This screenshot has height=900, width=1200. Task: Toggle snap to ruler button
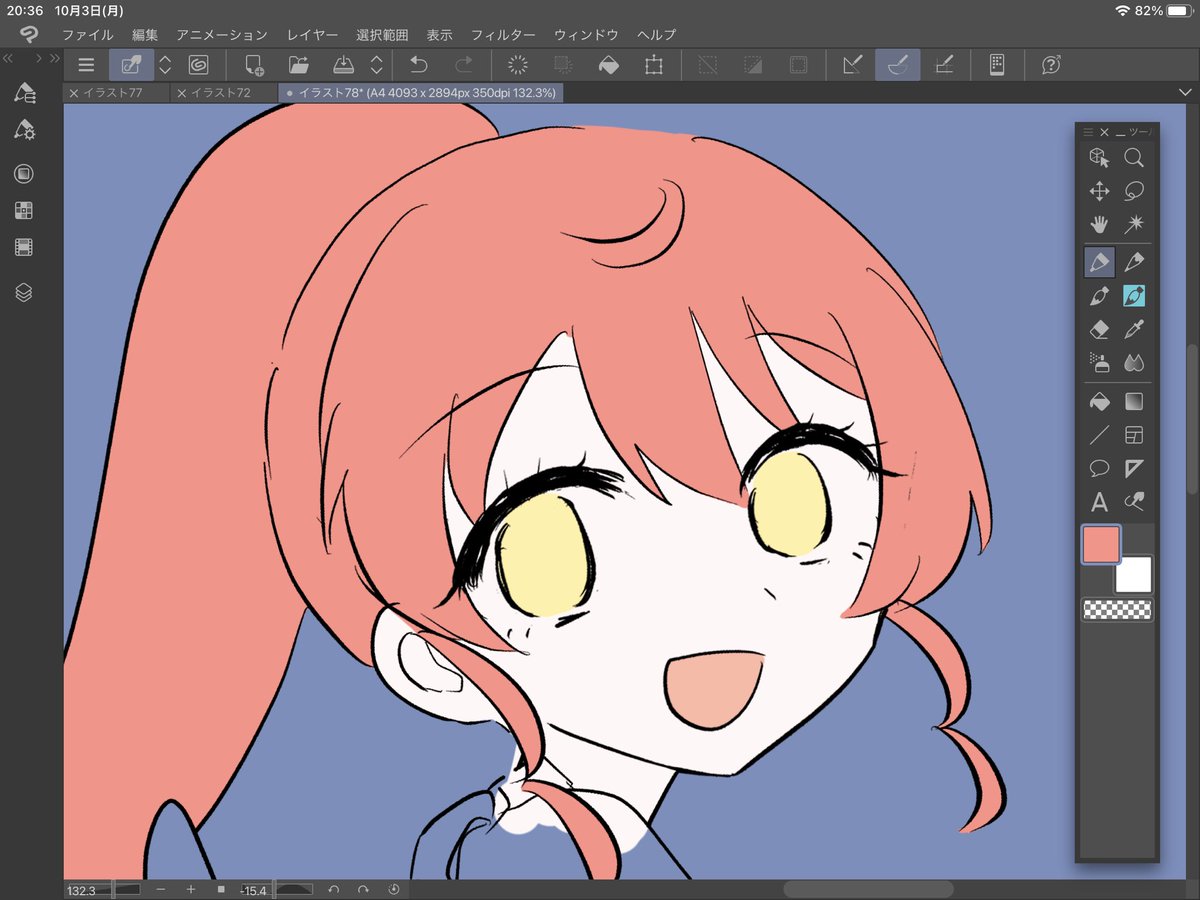(852, 65)
